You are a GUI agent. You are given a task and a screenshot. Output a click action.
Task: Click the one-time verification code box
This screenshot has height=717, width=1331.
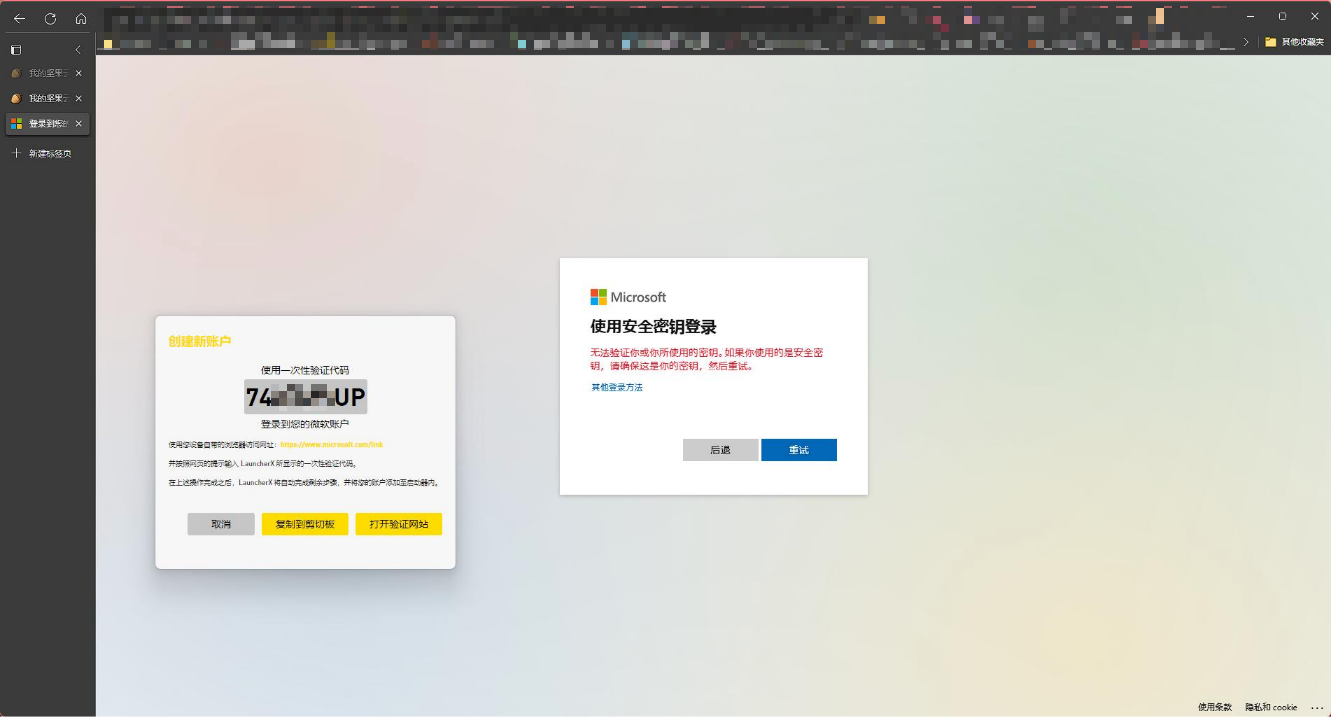click(306, 397)
